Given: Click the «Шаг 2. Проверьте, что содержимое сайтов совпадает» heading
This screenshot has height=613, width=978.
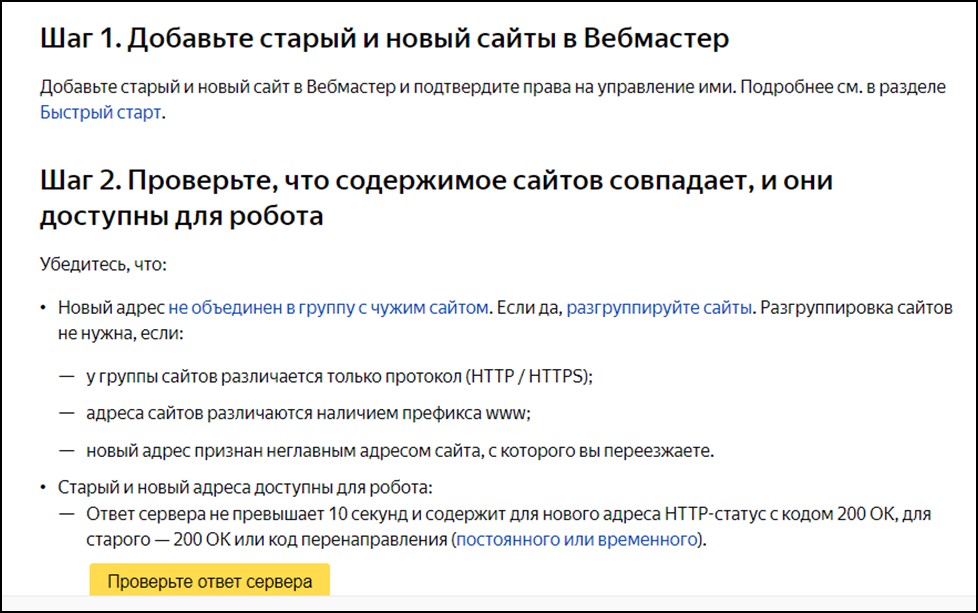Looking at the screenshot, I should [x=436, y=198].
